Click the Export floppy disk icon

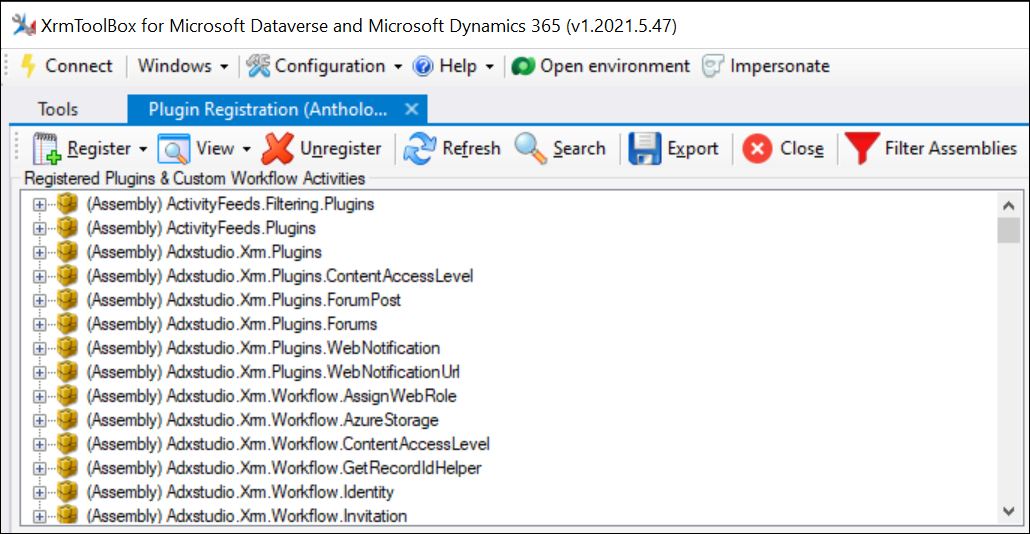pyautogui.click(x=644, y=149)
